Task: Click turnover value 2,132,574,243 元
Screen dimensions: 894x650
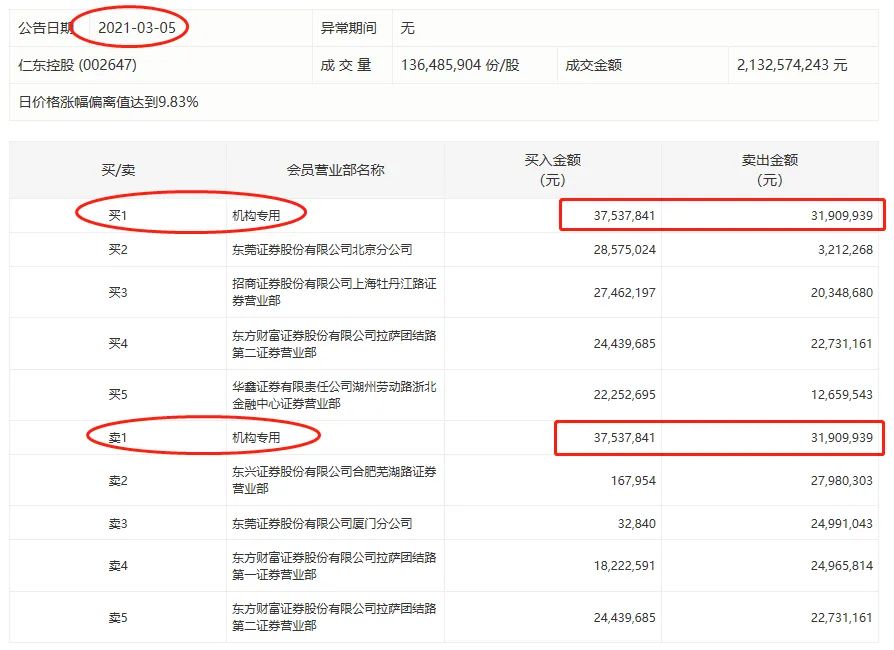Action: click(x=792, y=65)
